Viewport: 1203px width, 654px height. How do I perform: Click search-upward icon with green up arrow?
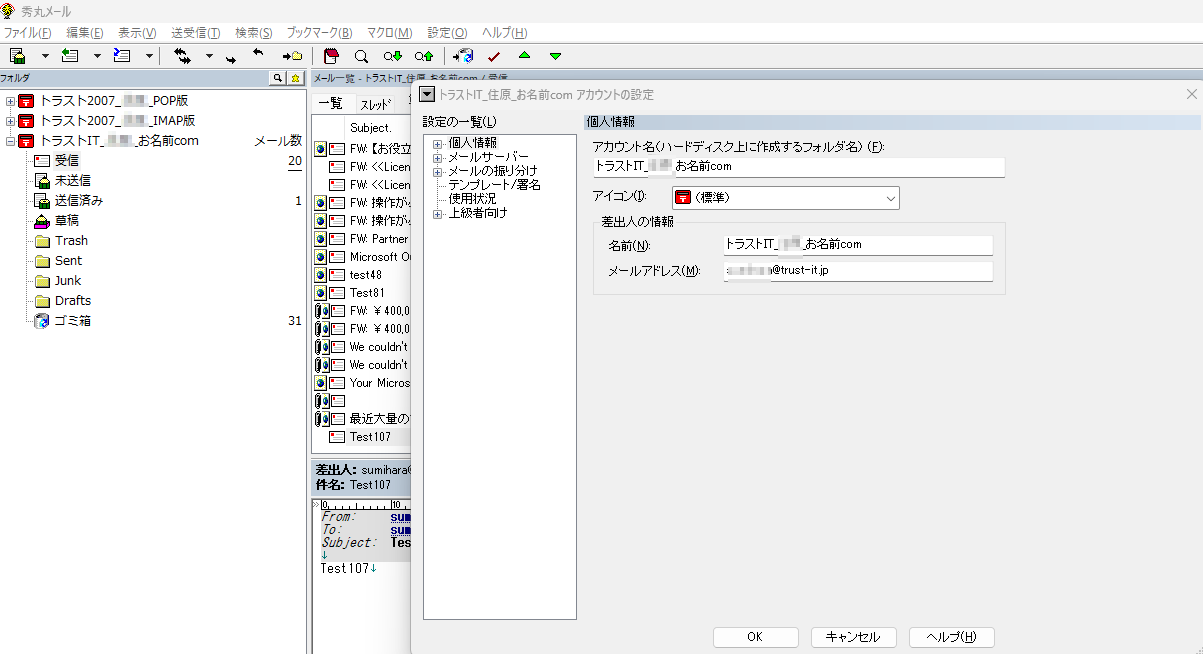click(424, 56)
